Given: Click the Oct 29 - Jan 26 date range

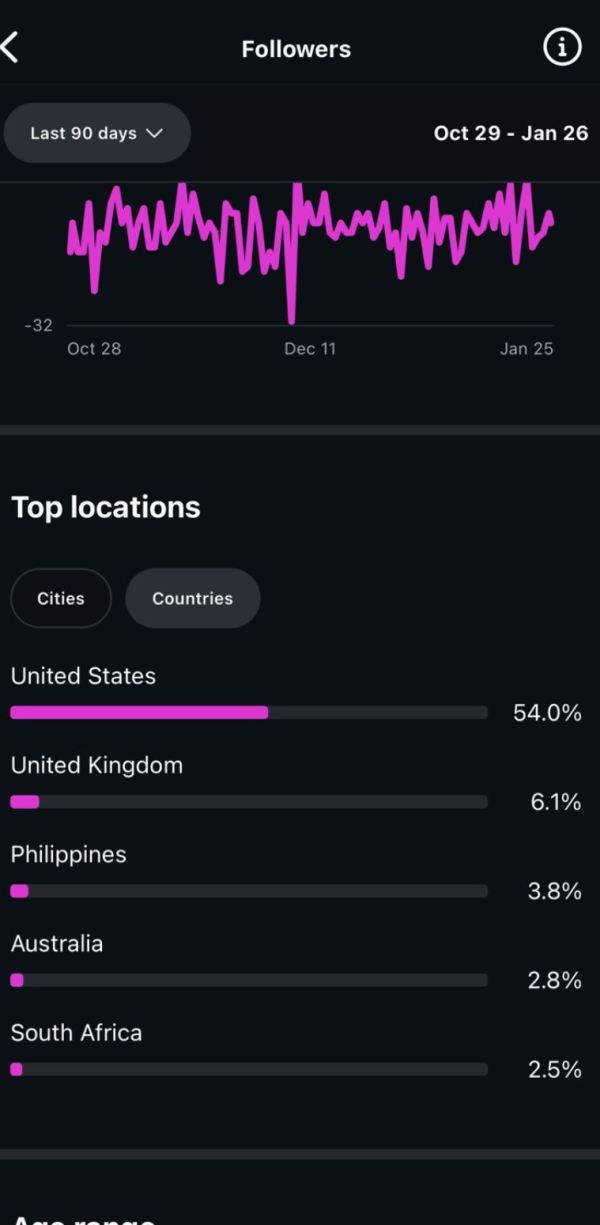Looking at the screenshot, I should click(510, 133).
